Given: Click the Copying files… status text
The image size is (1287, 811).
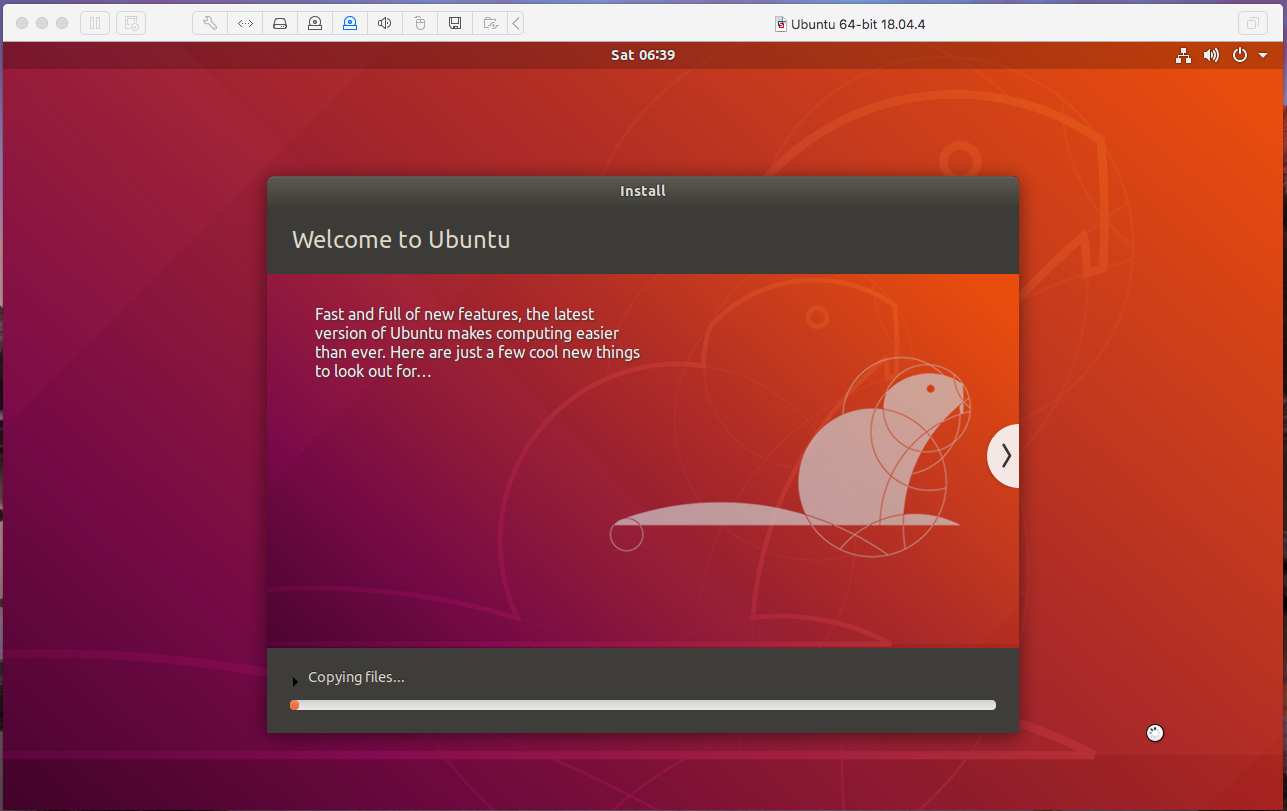Looking at the screenshot, I should tap(356, 677).
